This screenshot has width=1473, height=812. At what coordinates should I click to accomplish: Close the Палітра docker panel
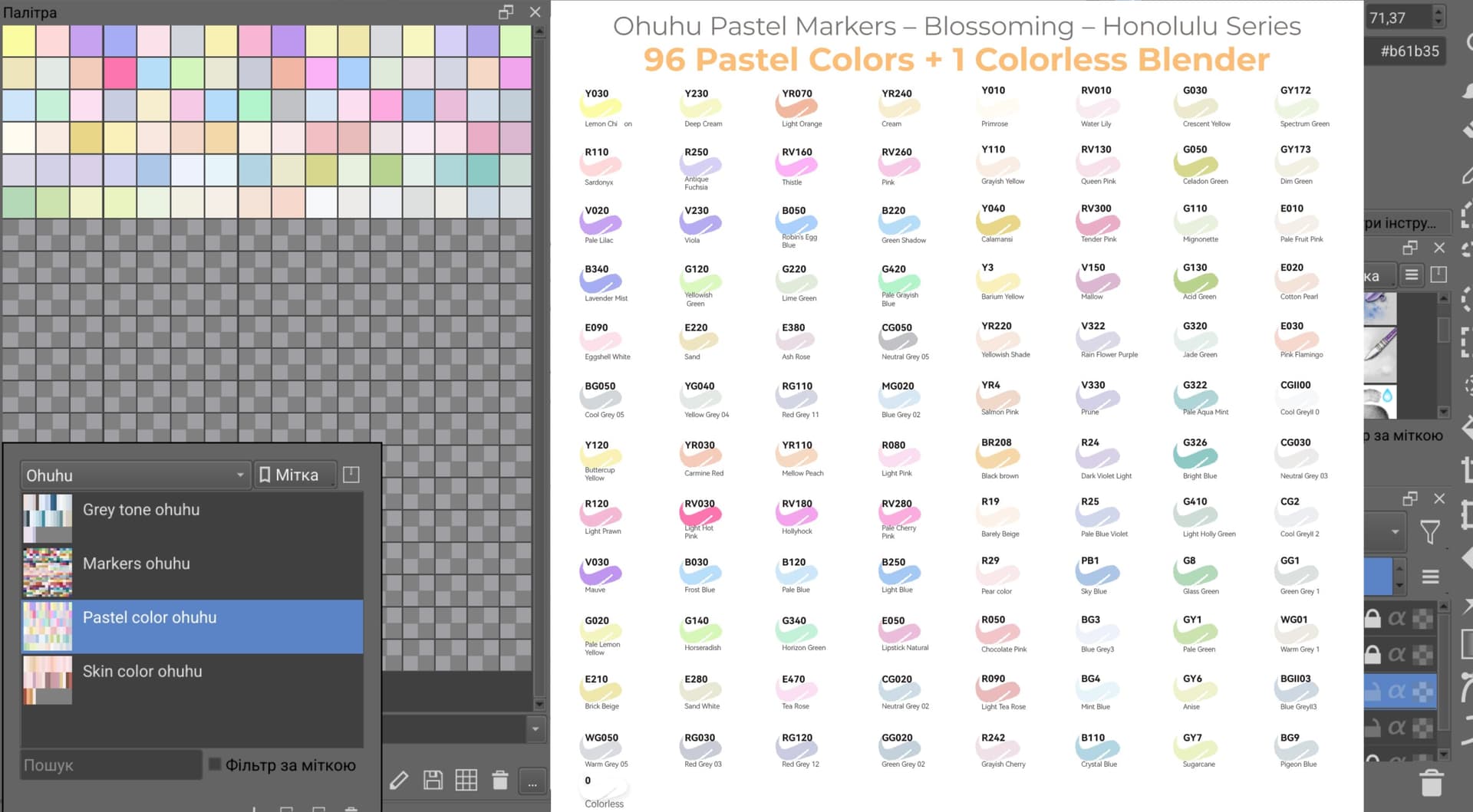click(x=535, y=12)
